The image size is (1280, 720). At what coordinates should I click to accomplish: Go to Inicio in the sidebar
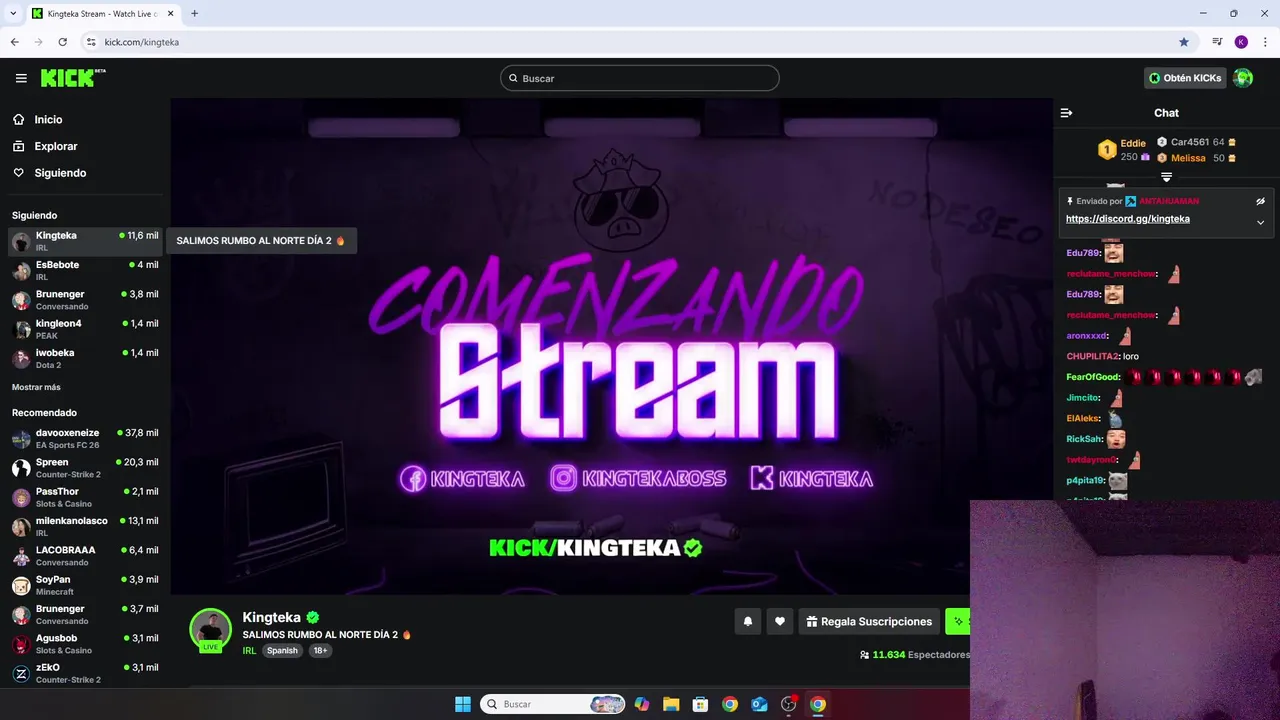48,119
